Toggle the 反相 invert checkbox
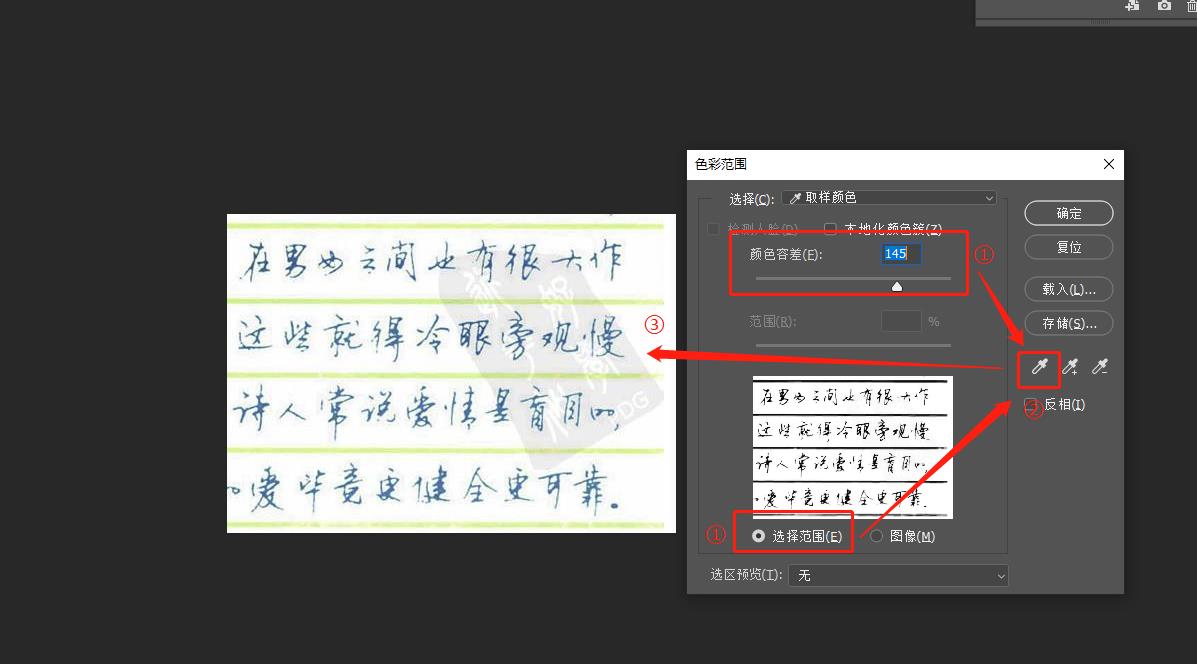 pyautogui.click(x=1031, y=405)
